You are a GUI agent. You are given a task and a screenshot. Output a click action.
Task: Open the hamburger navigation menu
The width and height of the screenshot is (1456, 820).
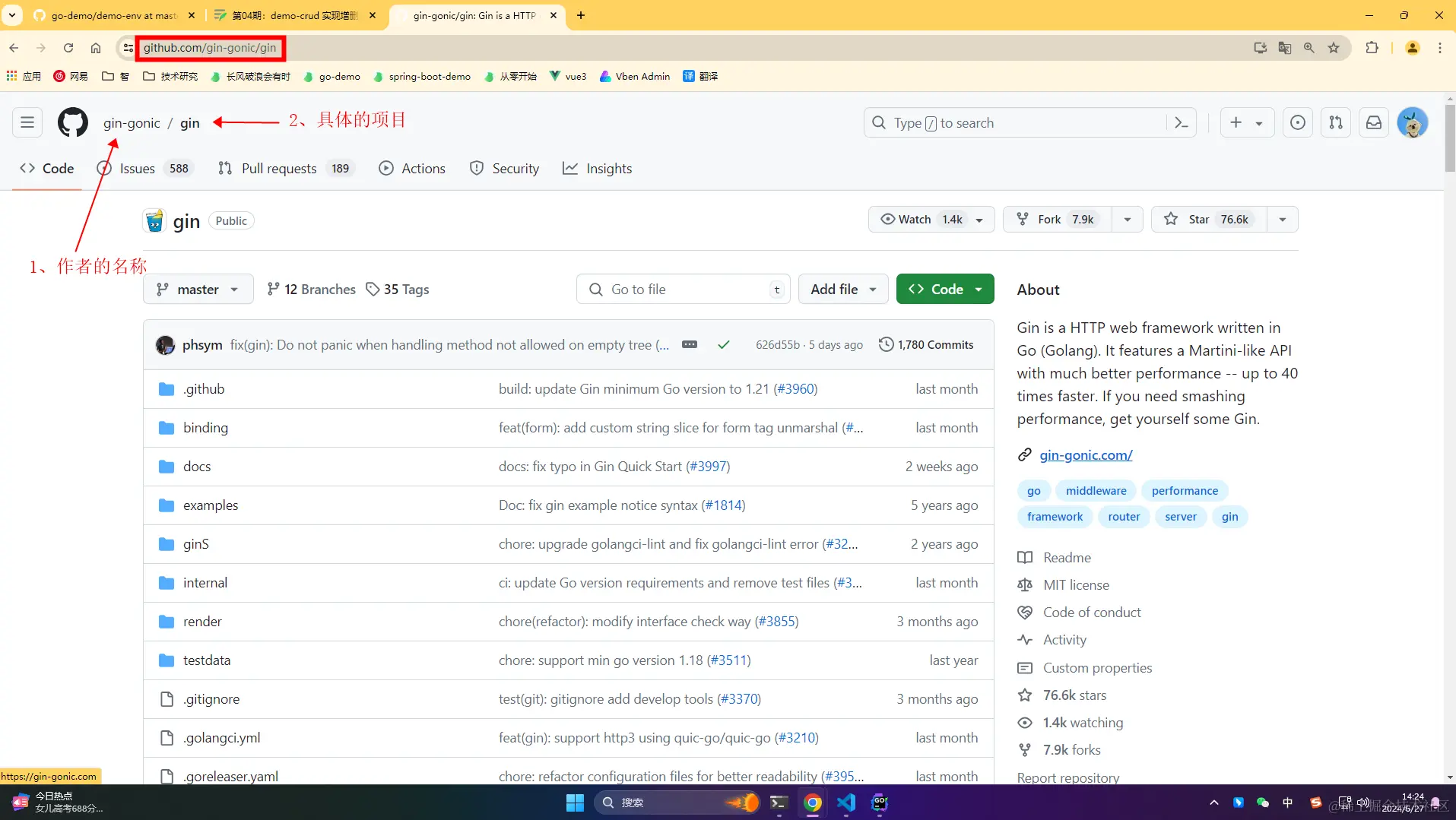27,122
